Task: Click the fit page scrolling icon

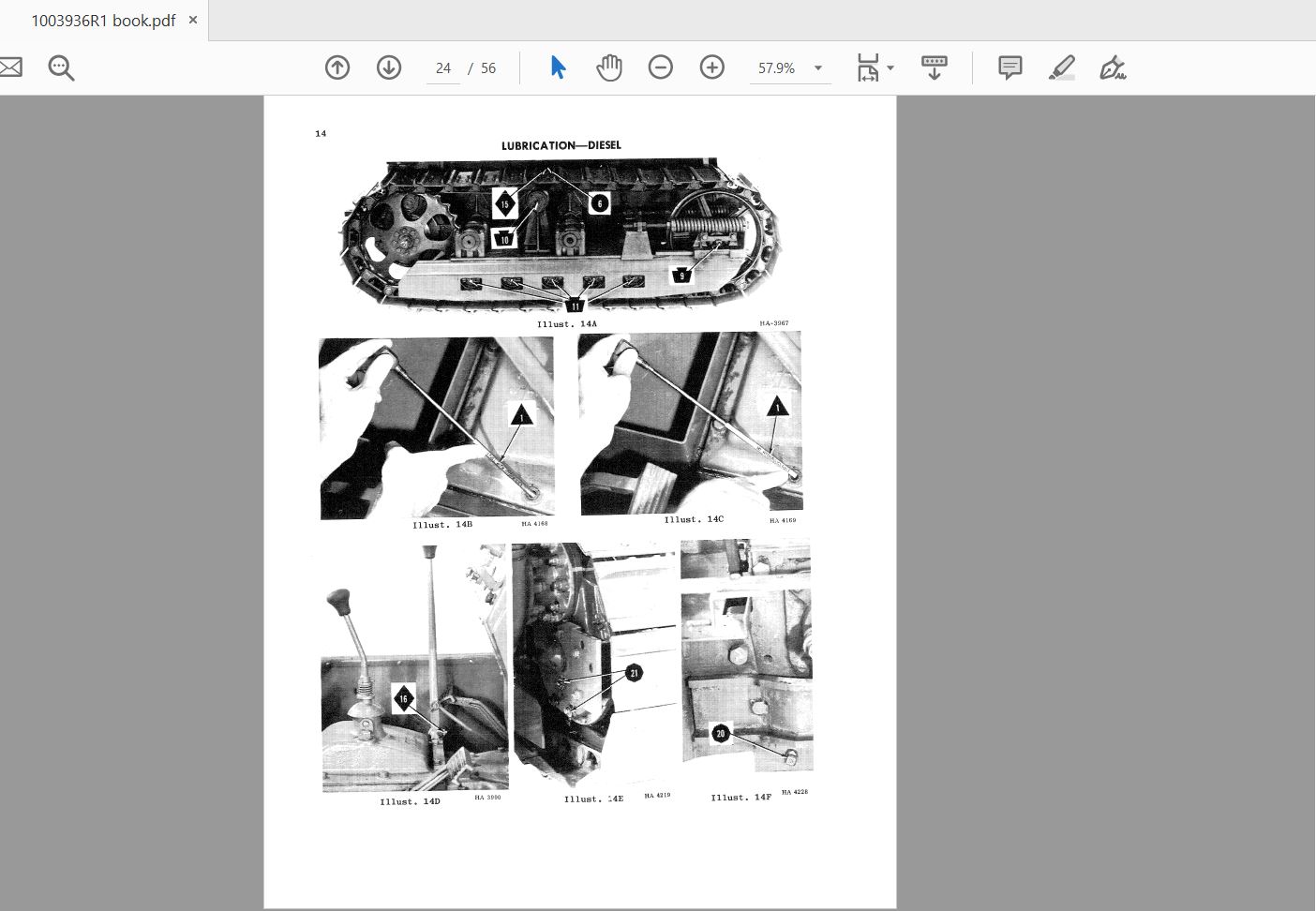Action: (x=868, y=67)
